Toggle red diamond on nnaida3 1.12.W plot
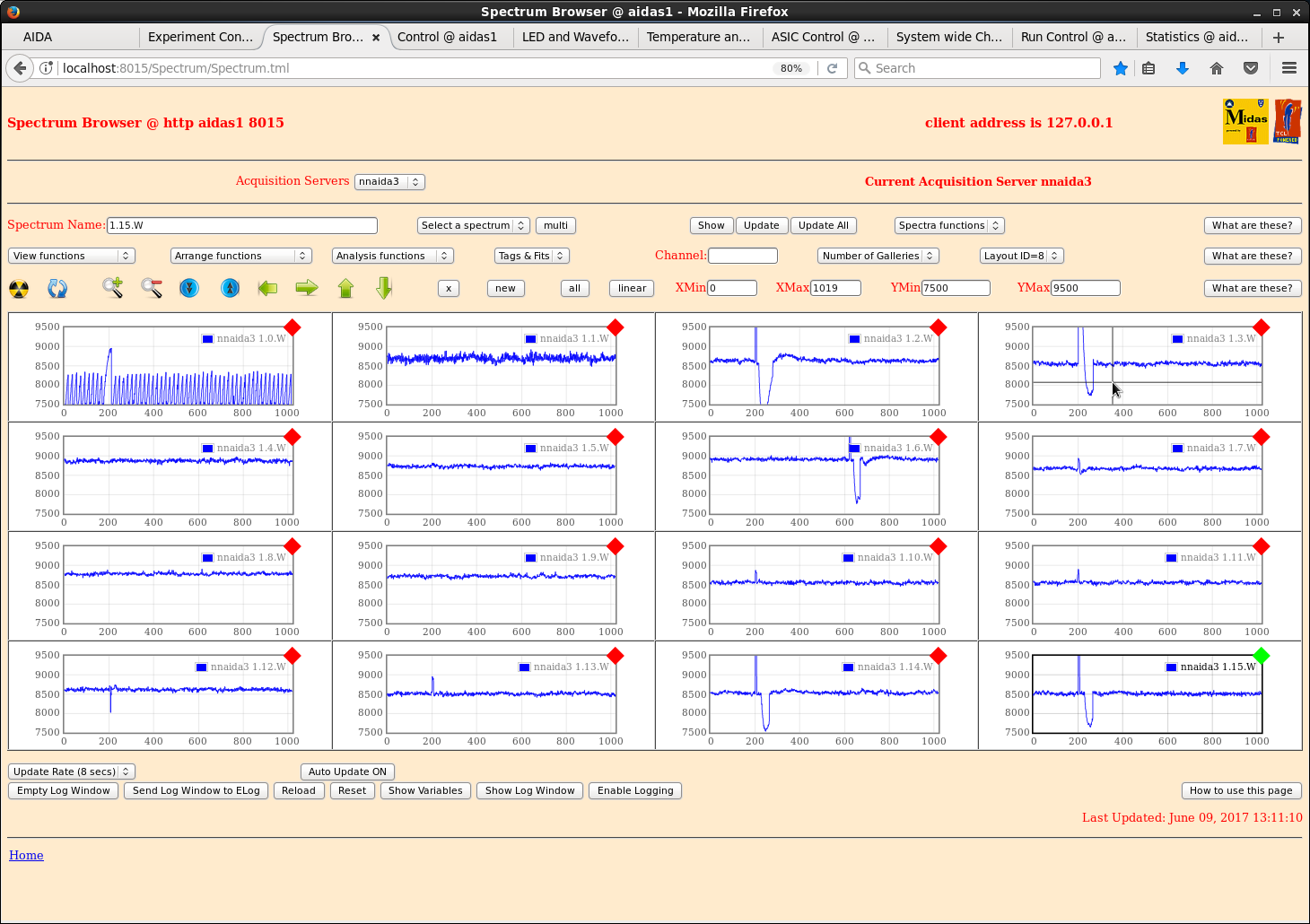Viewport: 1310px width, 924px height. click(293, 656)
